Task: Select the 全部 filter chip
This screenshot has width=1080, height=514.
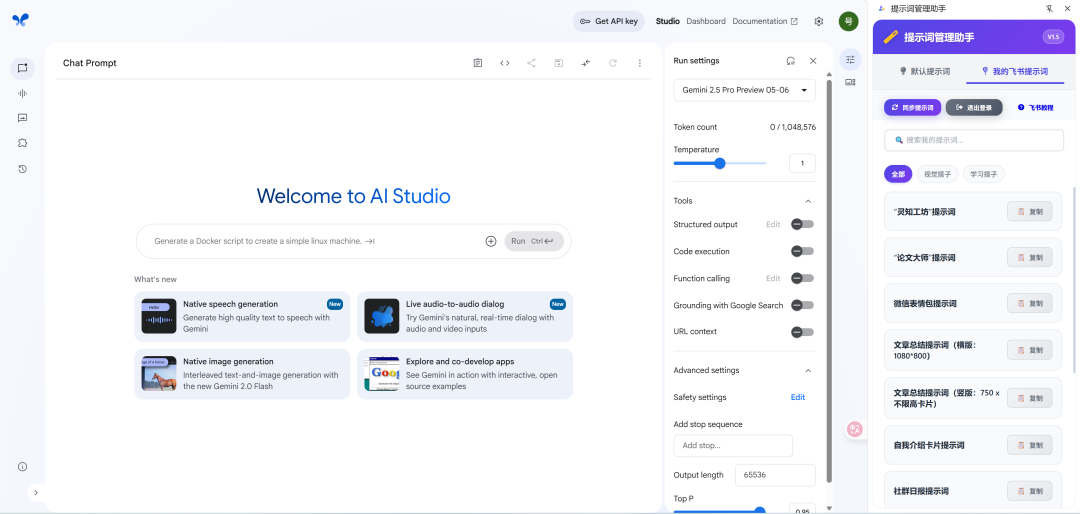Action: coord(898,174)
